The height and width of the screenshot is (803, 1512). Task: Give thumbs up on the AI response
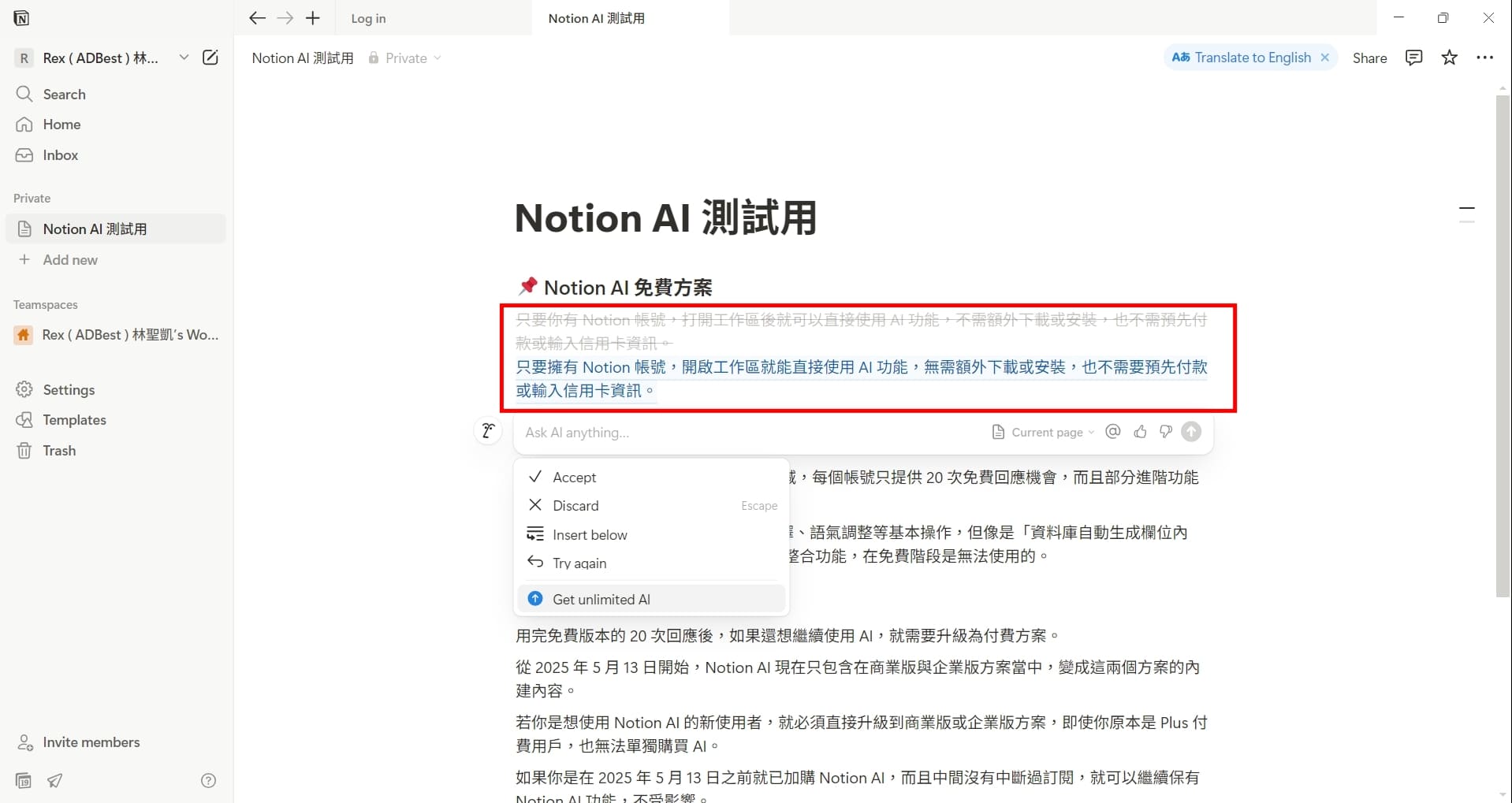(1140, 432)
